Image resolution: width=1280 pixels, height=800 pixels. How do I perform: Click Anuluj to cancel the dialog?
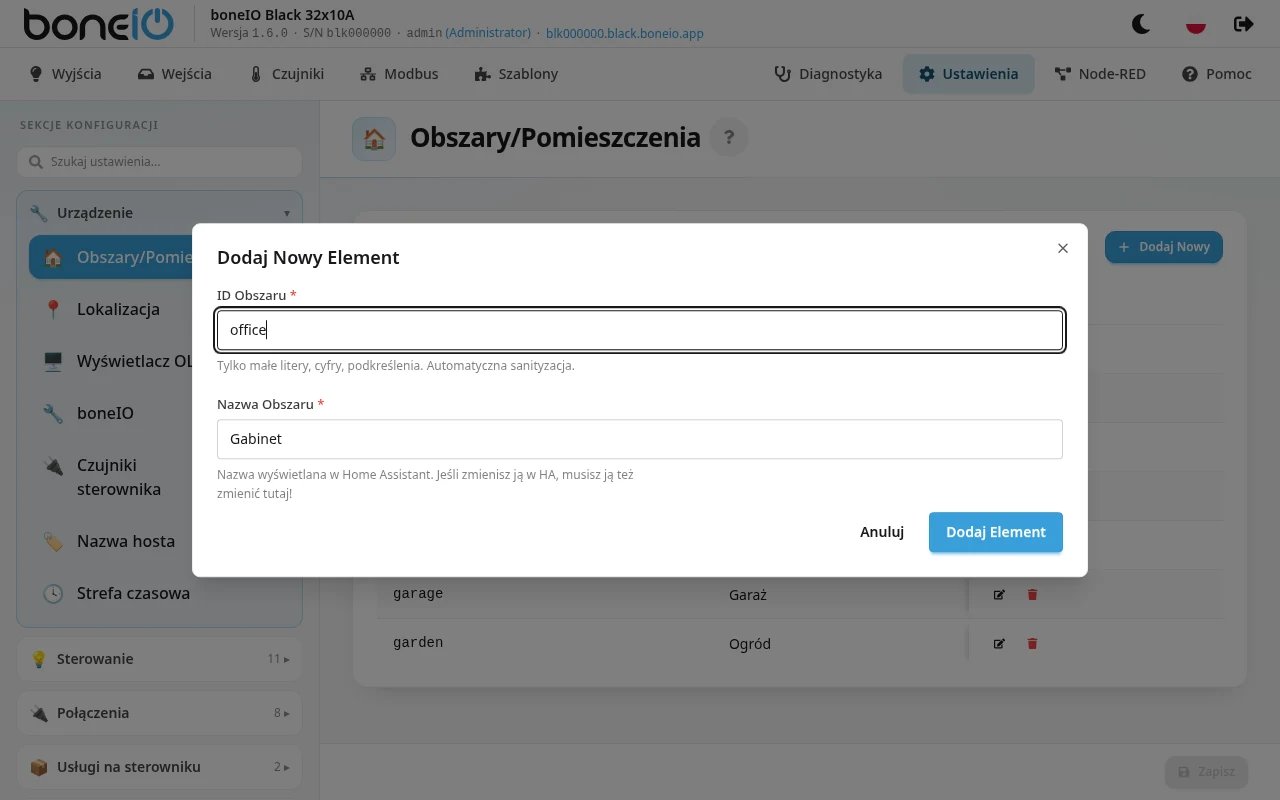coord(882,532)
